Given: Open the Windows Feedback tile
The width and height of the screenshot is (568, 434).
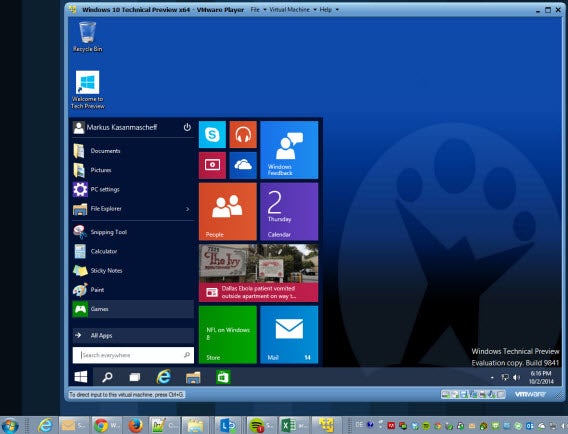Looking at the screenshot, I should click(289, 150).
